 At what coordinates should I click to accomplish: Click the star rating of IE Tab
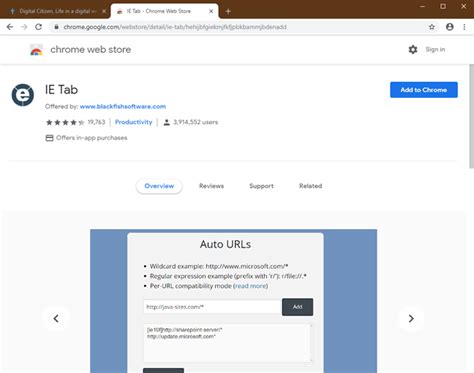click(65, 122)
